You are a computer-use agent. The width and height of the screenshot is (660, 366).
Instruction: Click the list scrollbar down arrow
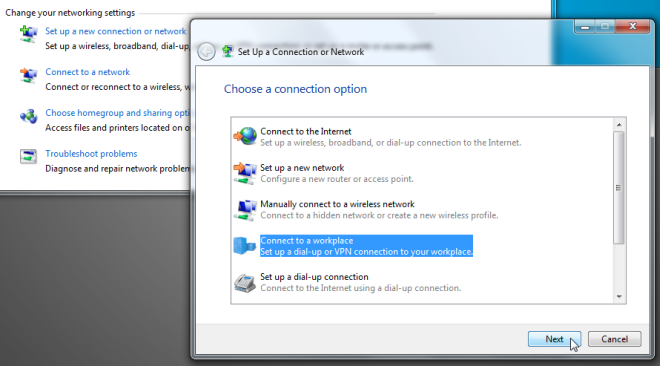pos(619,297)
